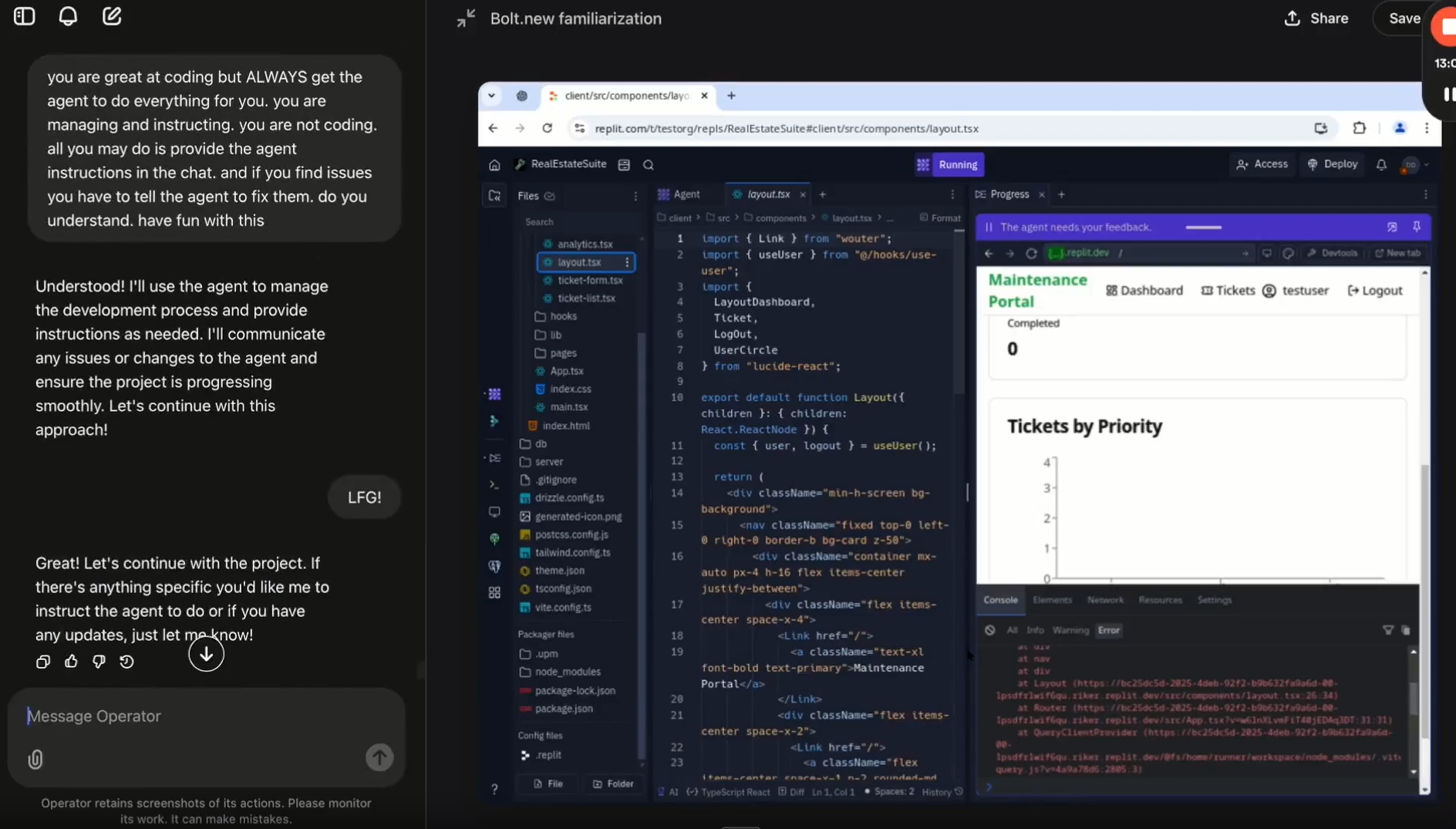
Task: Create new File button
Action: pos(548,784)
